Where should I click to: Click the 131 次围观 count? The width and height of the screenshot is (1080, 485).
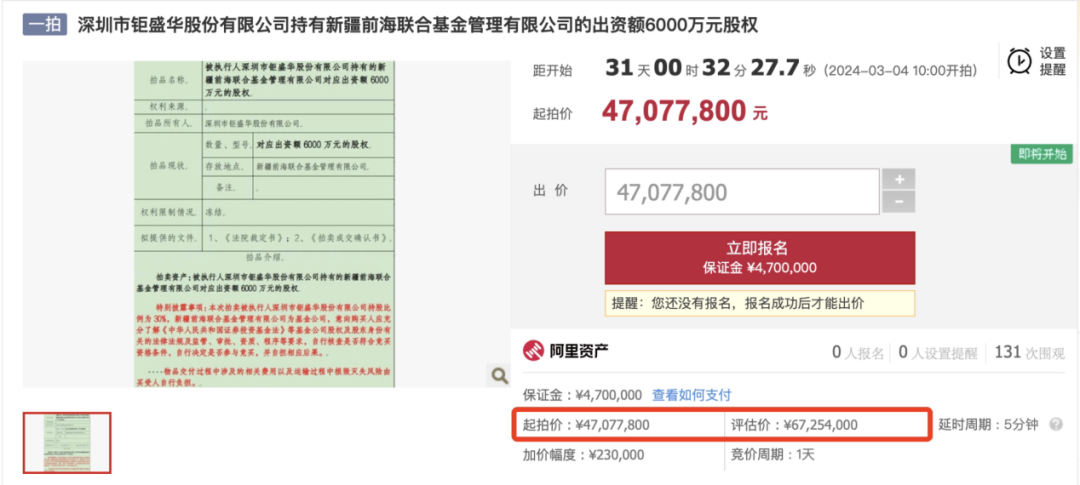[1030, 353]
